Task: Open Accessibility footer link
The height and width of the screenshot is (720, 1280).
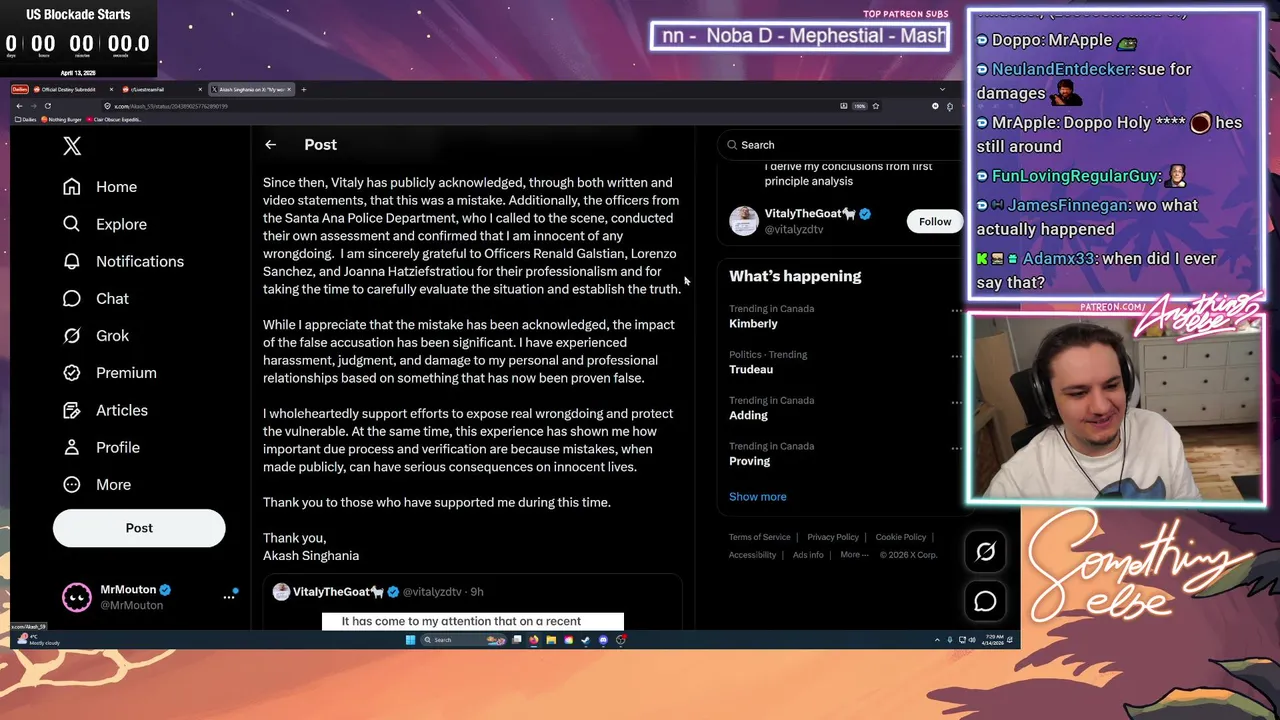Action: pyautogui.click(x=752, y=555)
